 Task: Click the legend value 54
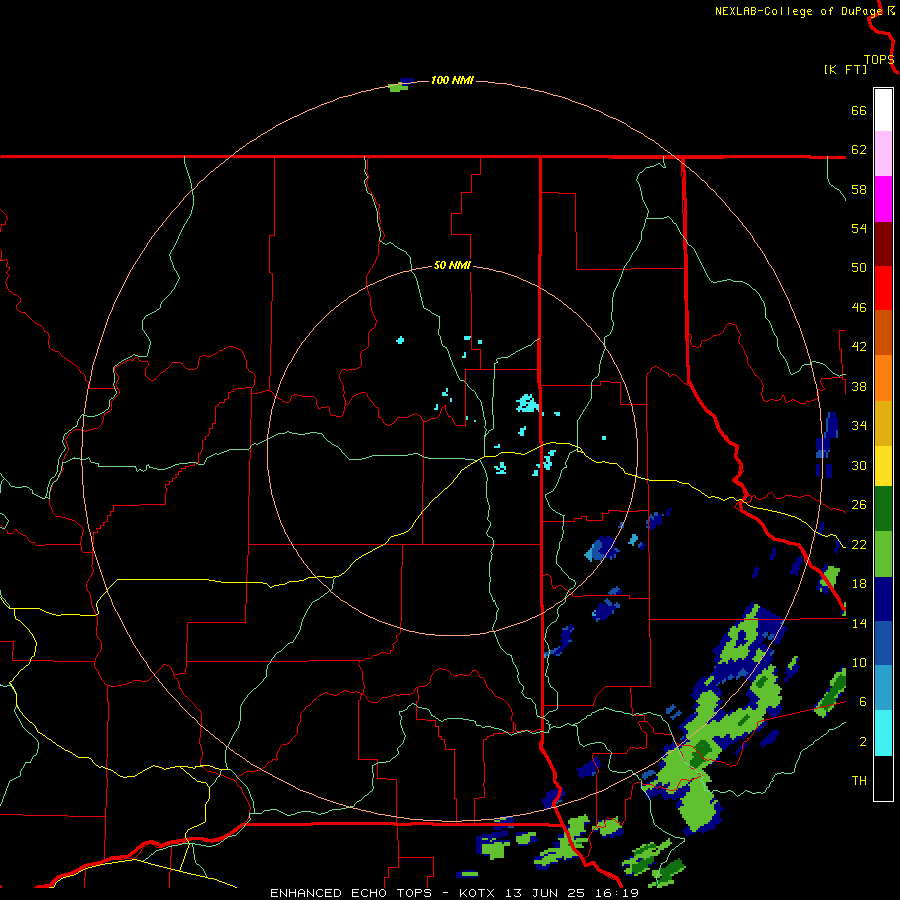859,228
